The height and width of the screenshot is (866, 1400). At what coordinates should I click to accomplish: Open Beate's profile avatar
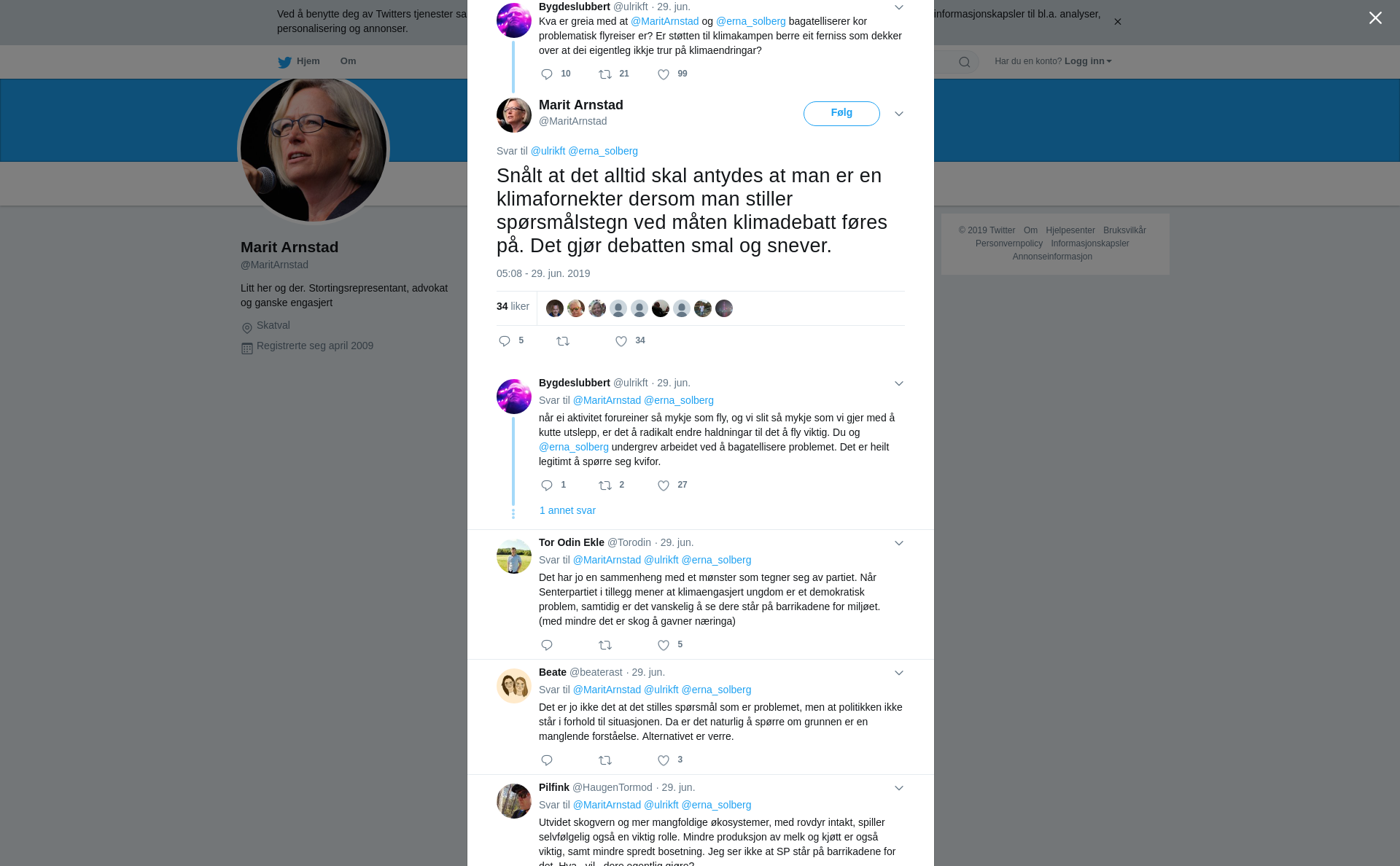[x=514, y=686]
